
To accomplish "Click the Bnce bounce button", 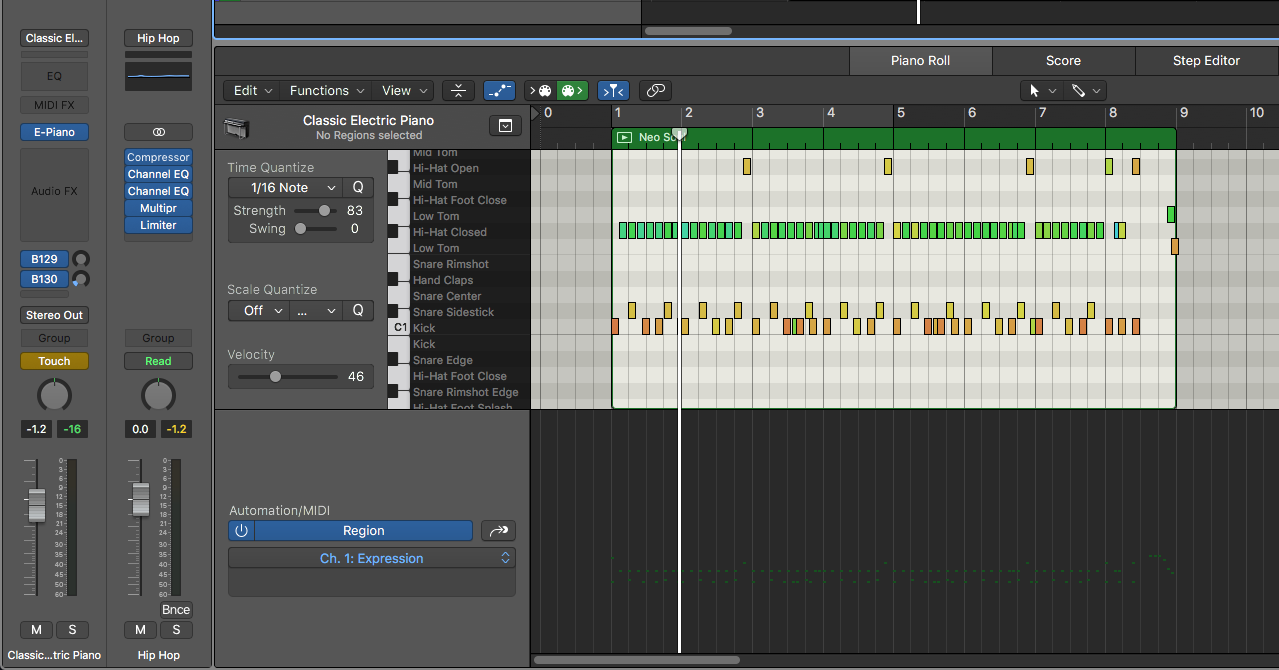I will coord(176,610).
